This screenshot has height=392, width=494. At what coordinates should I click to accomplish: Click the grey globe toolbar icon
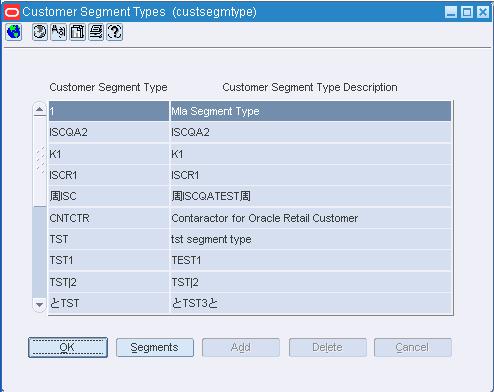click(x=40, y=32)
